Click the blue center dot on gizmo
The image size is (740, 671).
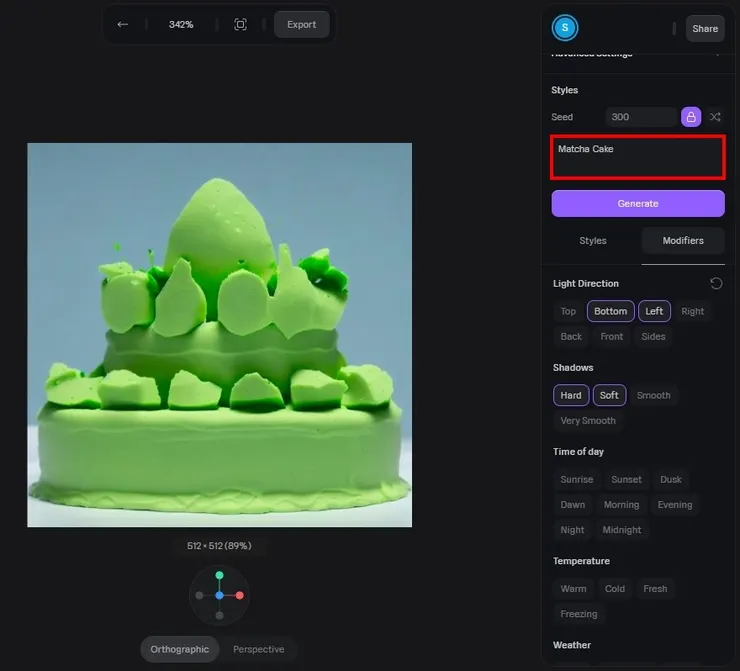click(219, 596)
